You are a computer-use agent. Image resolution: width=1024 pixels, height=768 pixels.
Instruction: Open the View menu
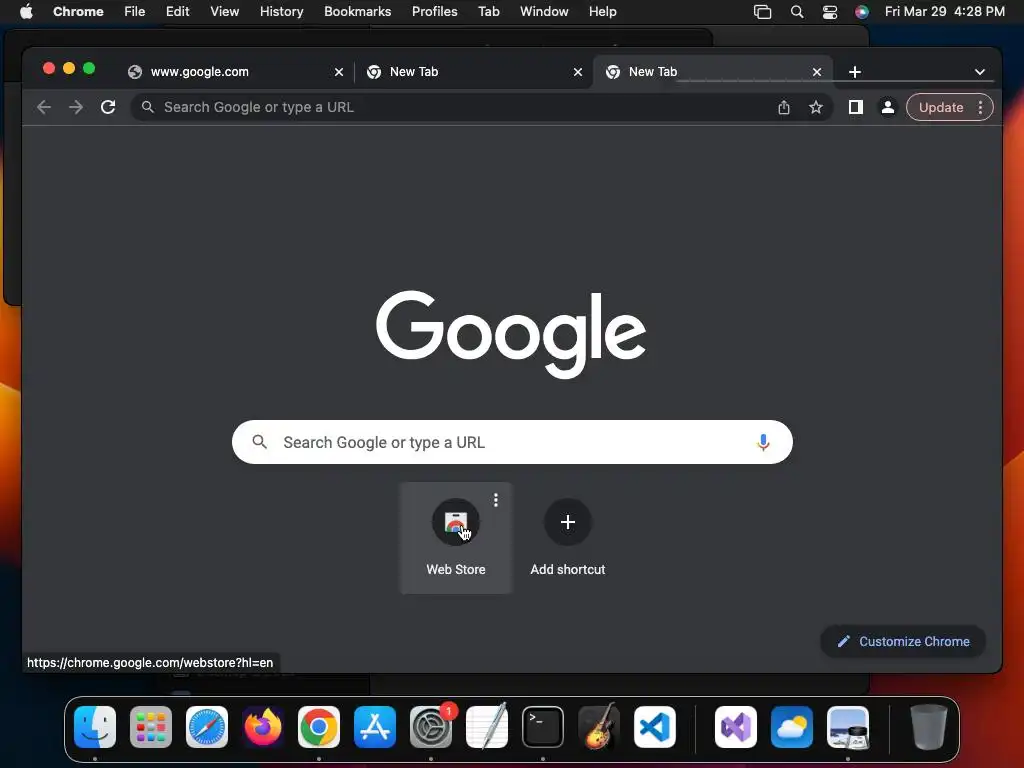click(x=225, y=12)
